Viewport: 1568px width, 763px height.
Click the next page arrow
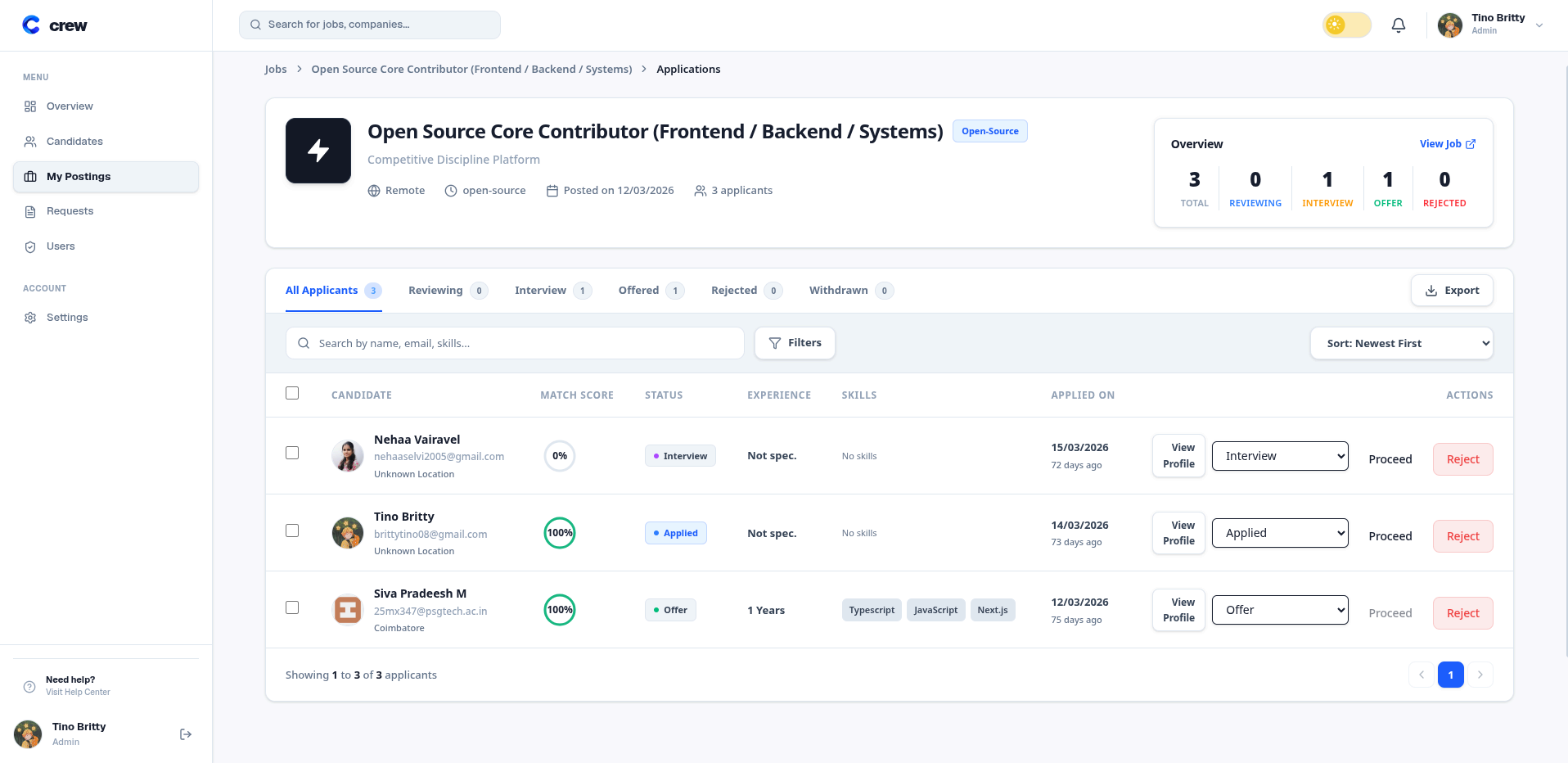(x=1480, y=675)
